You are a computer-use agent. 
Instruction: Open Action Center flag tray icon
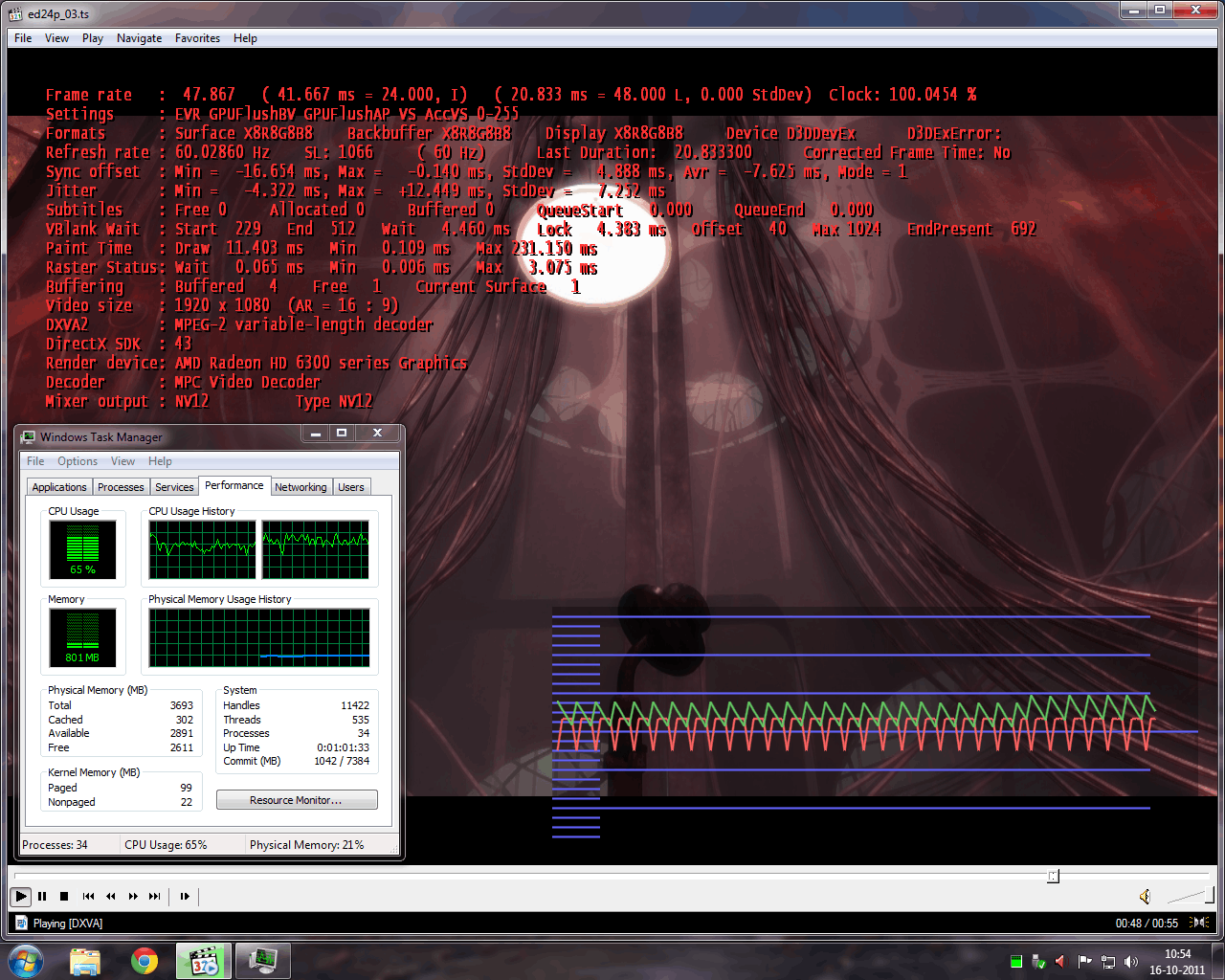(x=1084, y=961)
